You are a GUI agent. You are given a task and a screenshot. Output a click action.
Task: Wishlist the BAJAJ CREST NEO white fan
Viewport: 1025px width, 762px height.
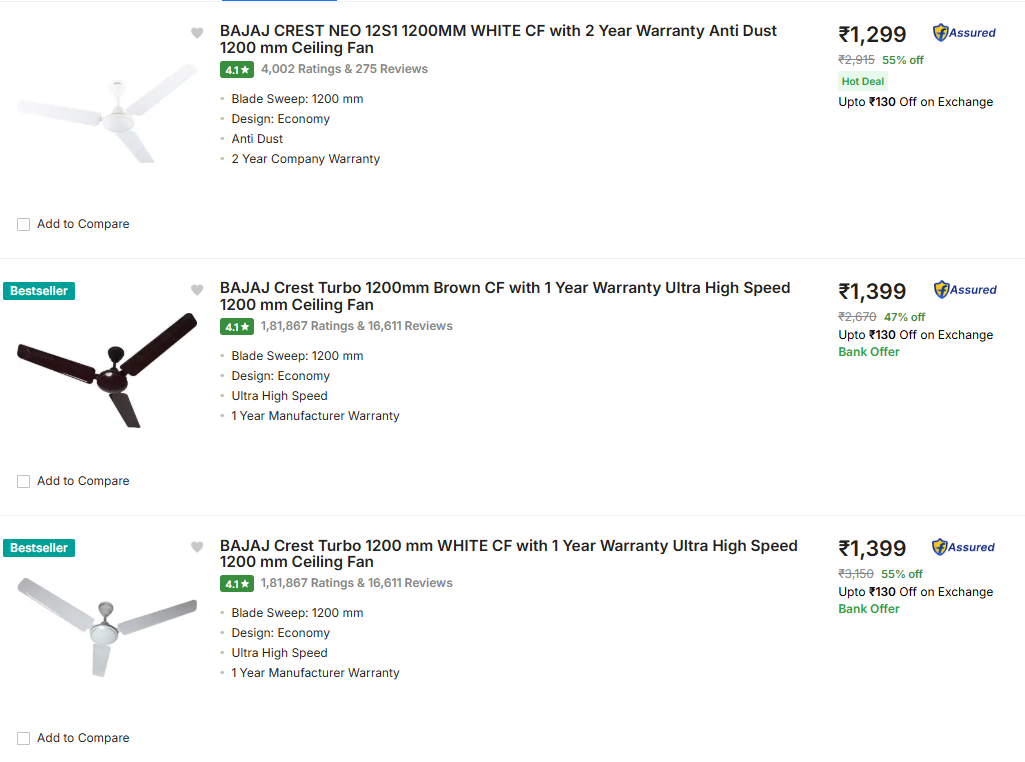coord(197,33)
